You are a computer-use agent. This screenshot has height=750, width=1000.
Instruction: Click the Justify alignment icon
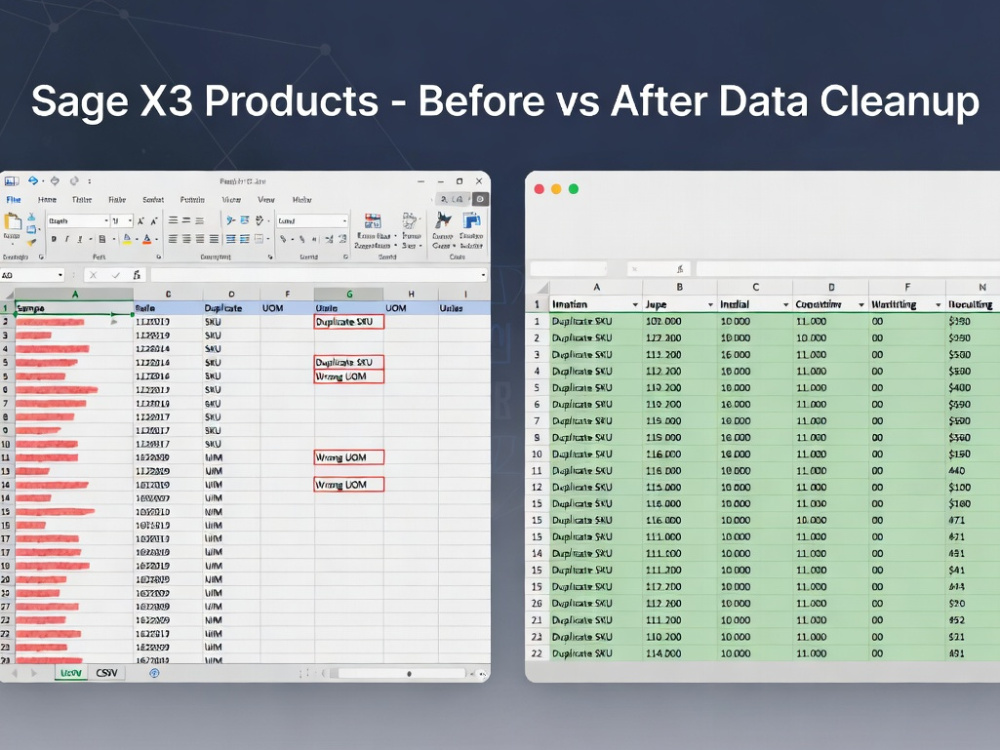(x=214, y=239)
